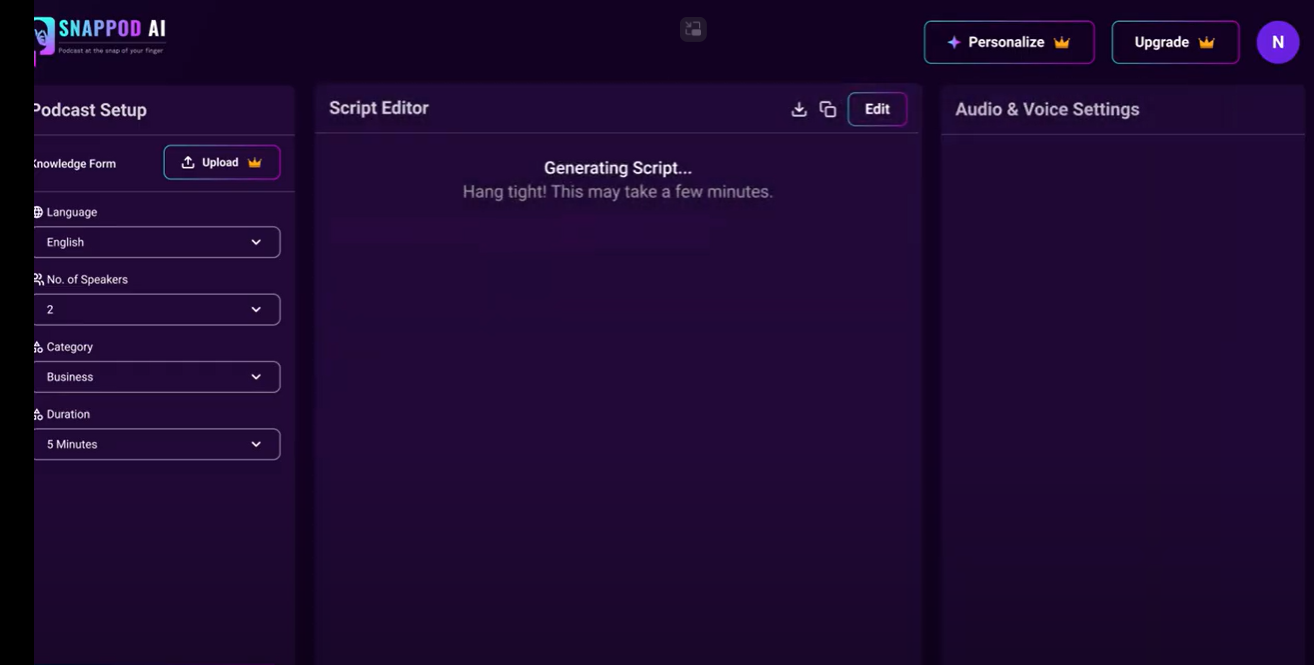The width and height of the screenshot is (1314, 665).
Task: Download the generated script
Action: pyautogui.click(x=799, y=109)
